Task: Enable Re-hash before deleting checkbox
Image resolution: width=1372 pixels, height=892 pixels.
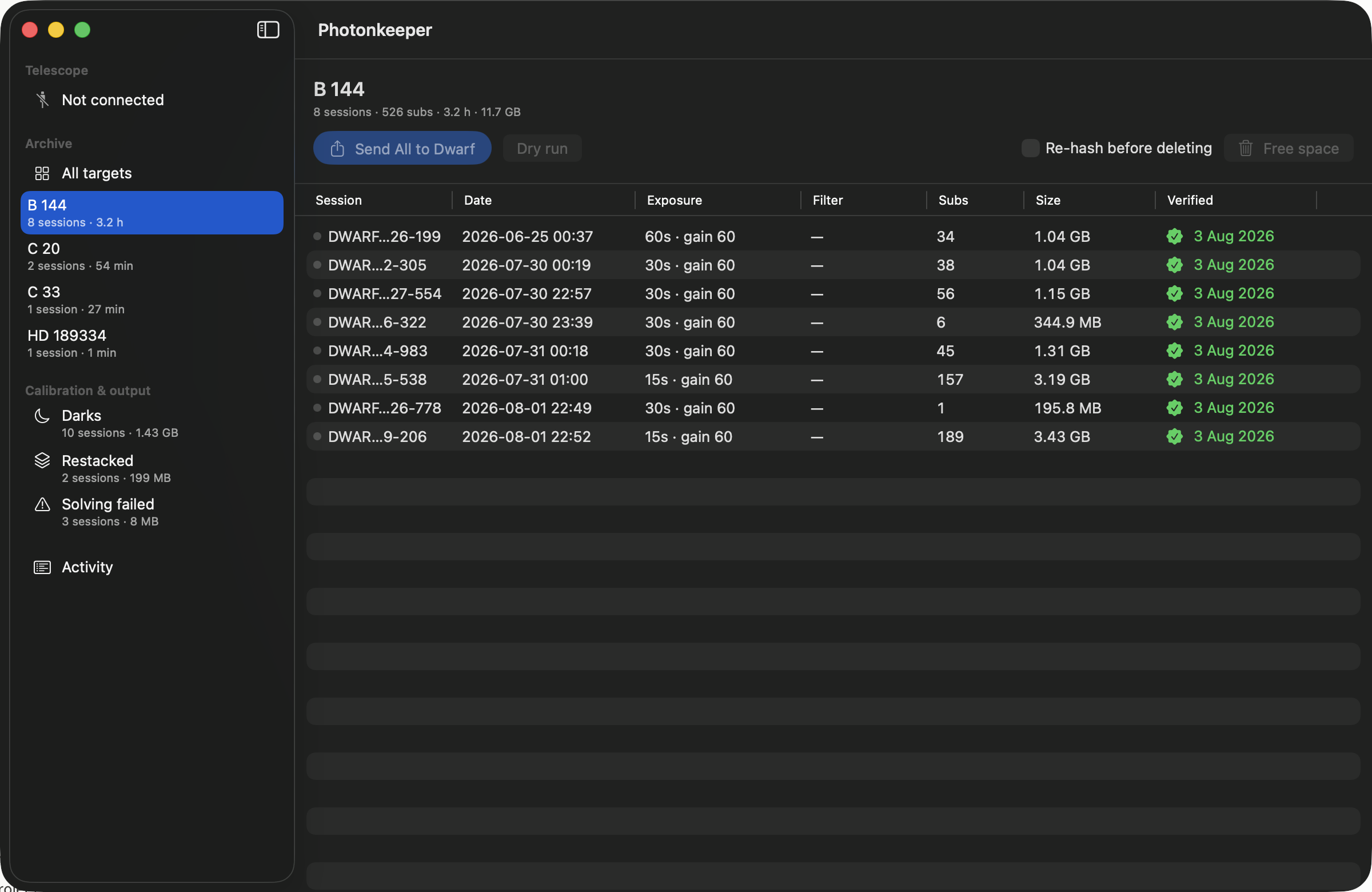Action: [x=1030, y=148]
